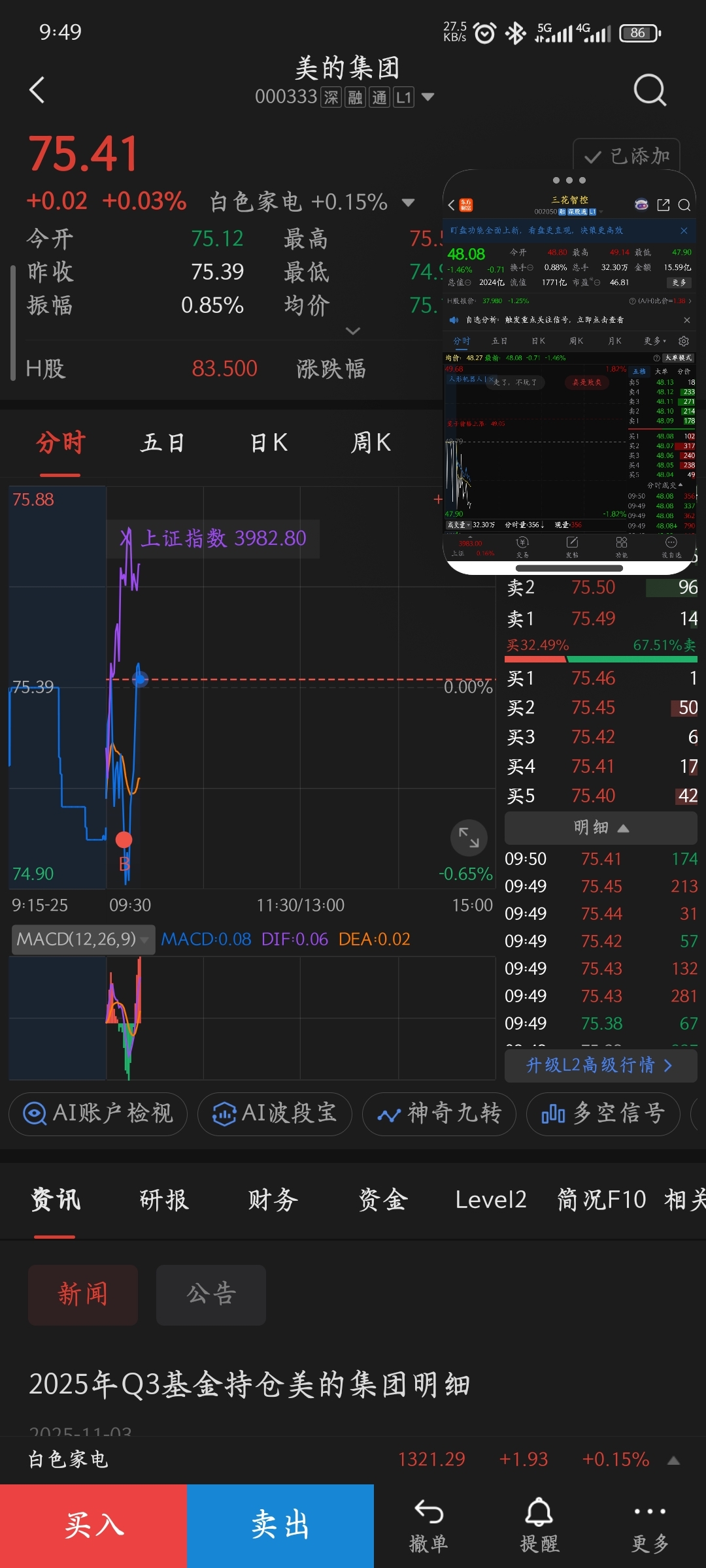This screenshot has width=706, height=1568.
Task: Select the Level2 tab
Action: pos(491,1200)
